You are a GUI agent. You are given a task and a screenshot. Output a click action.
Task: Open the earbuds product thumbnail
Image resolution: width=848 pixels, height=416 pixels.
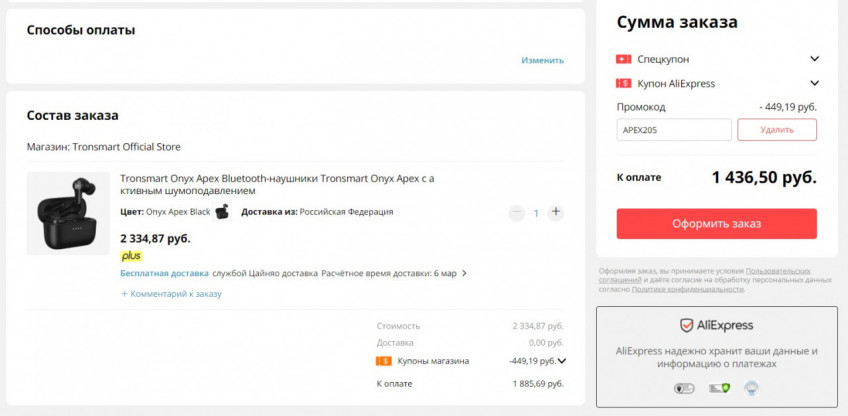click(68, 213)
